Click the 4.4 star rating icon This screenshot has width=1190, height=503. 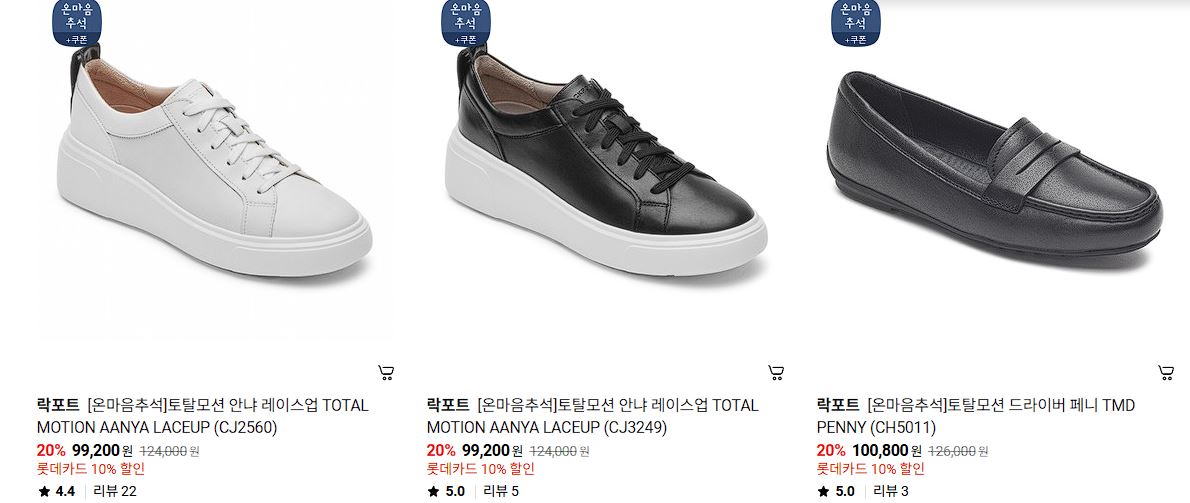click(x=44, y=492)
